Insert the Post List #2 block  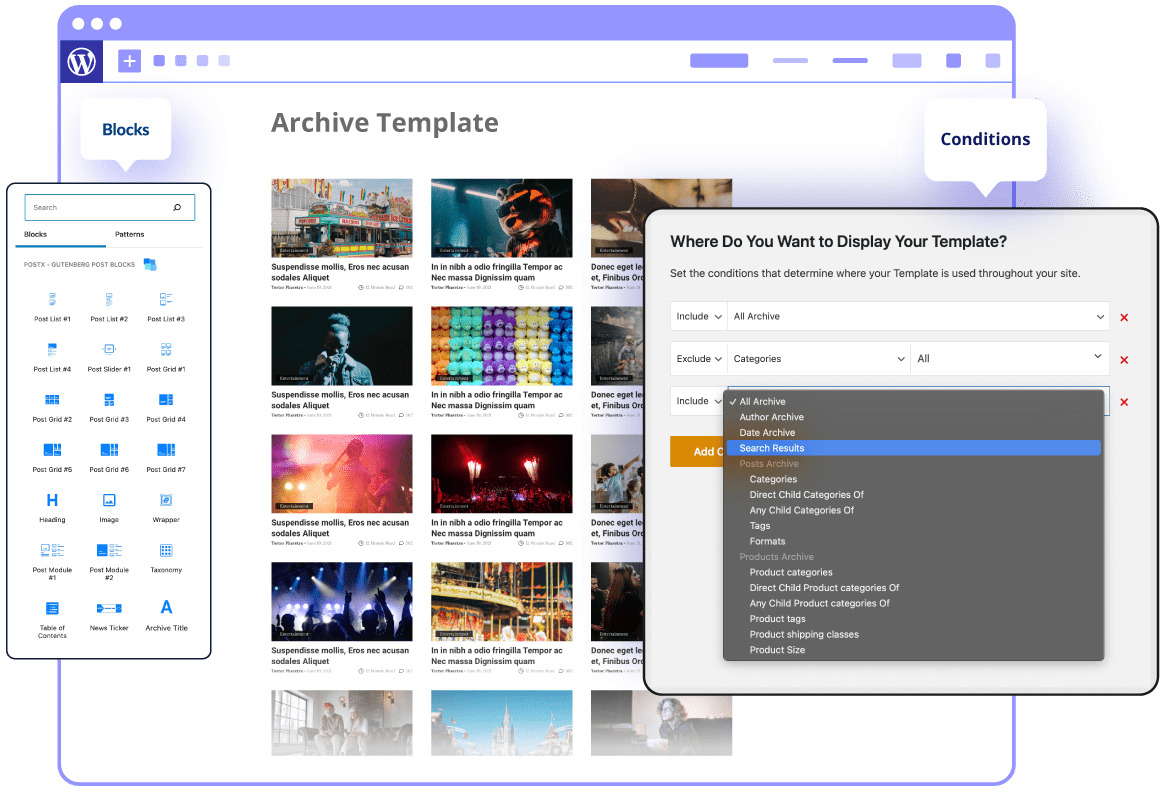109,307
